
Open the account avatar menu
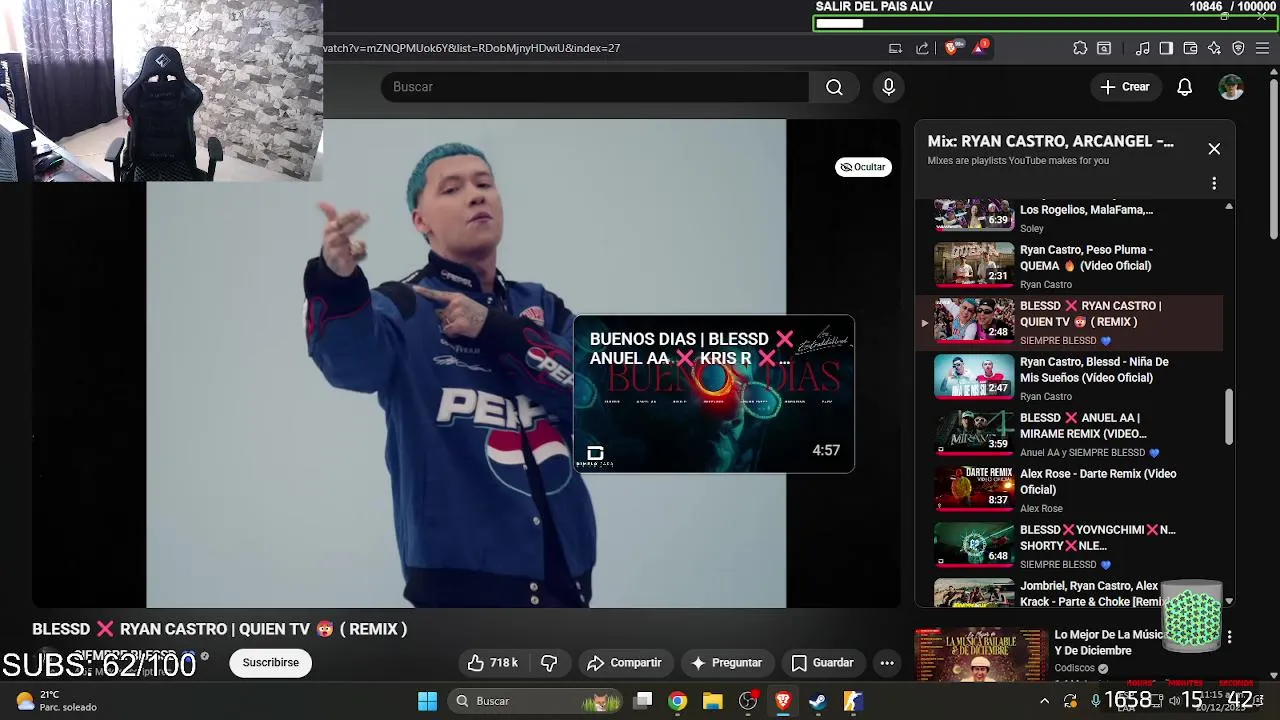click(1231, 87)
